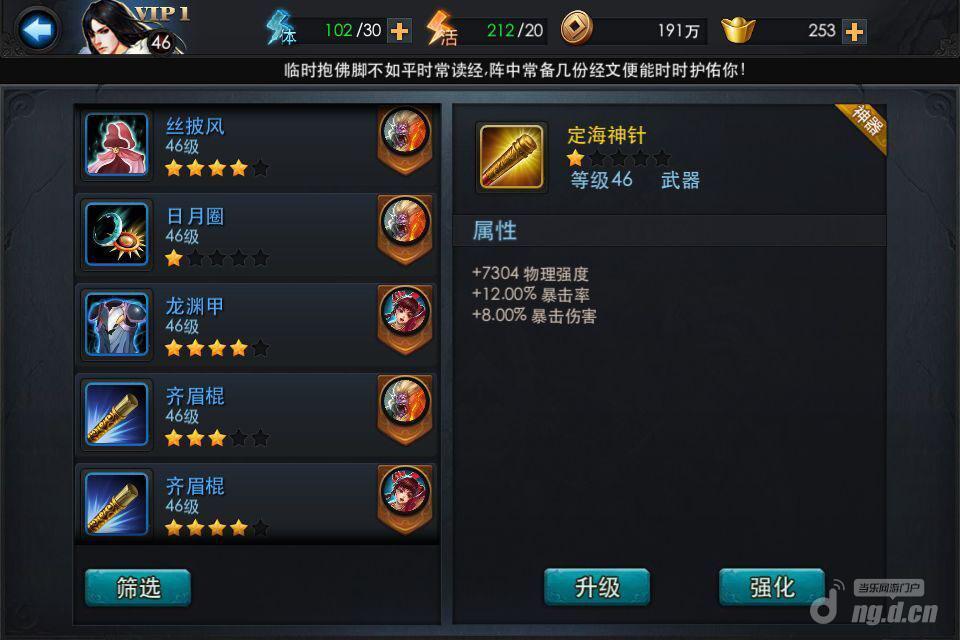Tap the 定海神针 weapon icon
This screenshot has height=640, width=960.
[511, 157]
